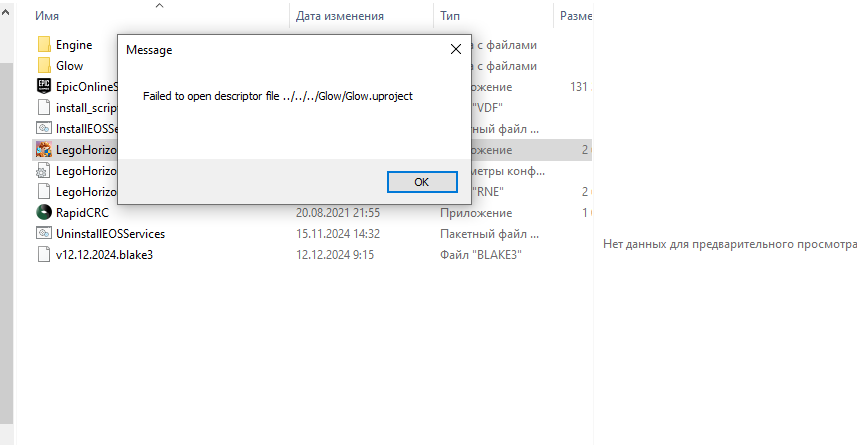Click the date 20.08.2021 21:55
Viewport: 857px width, 445px height.
[338, 213]
